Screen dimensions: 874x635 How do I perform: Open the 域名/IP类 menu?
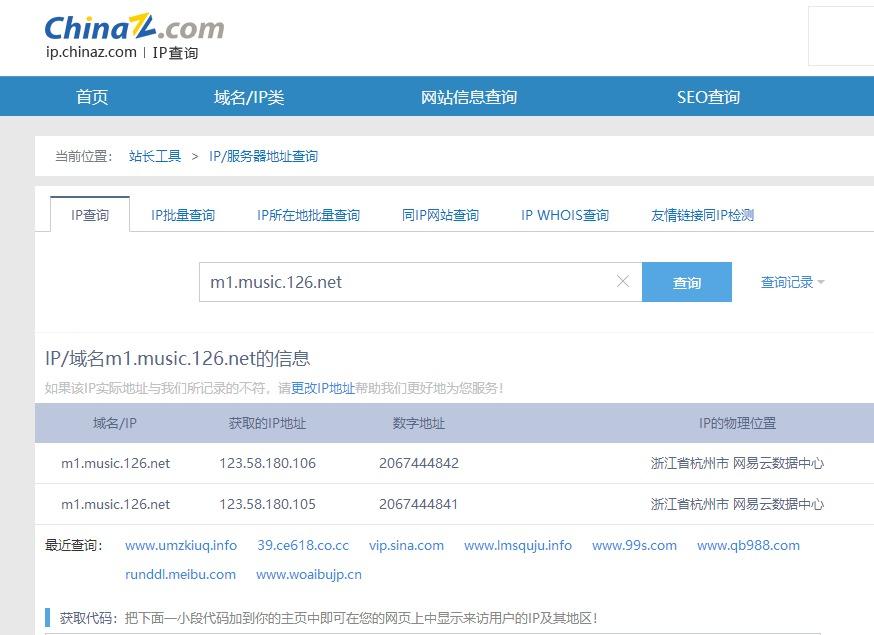[249, 97]
